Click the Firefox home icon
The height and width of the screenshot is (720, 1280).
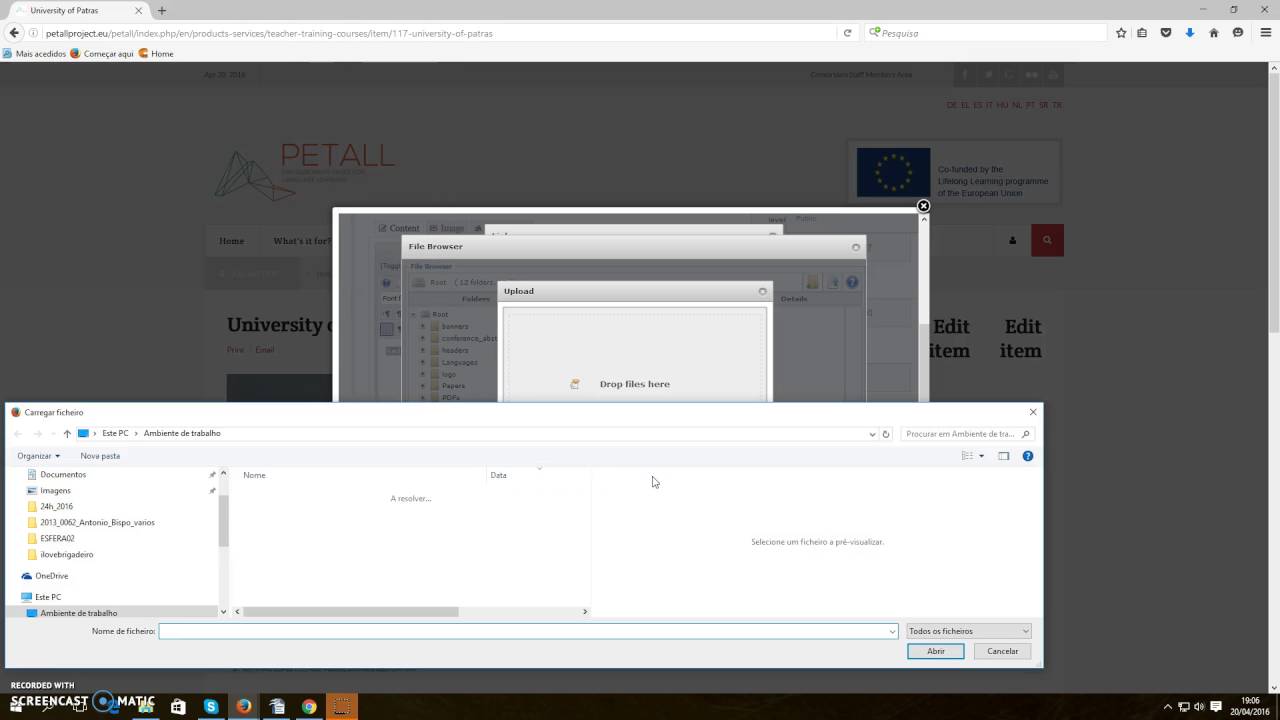1214,33
